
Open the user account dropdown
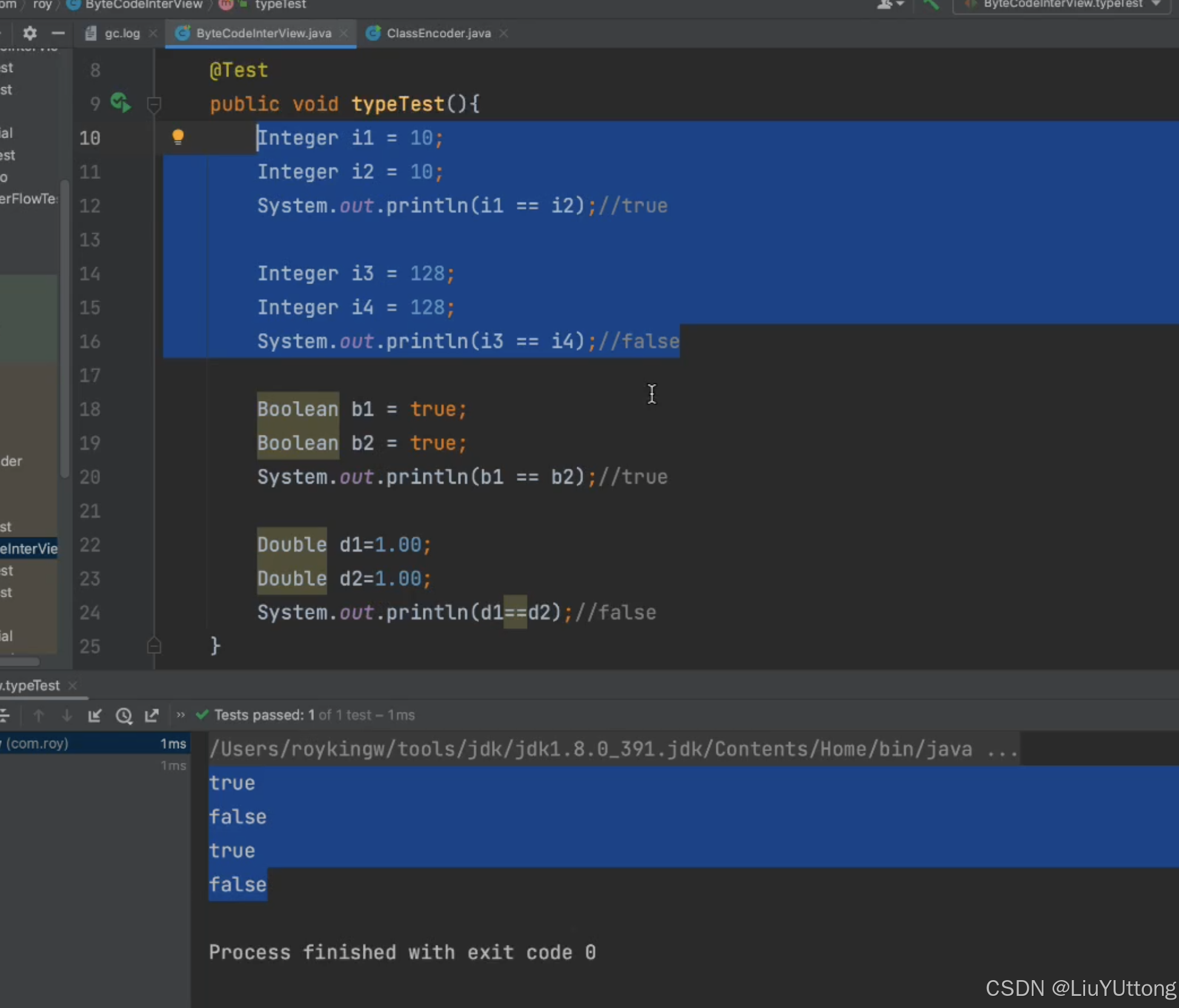tap(891, 5)
